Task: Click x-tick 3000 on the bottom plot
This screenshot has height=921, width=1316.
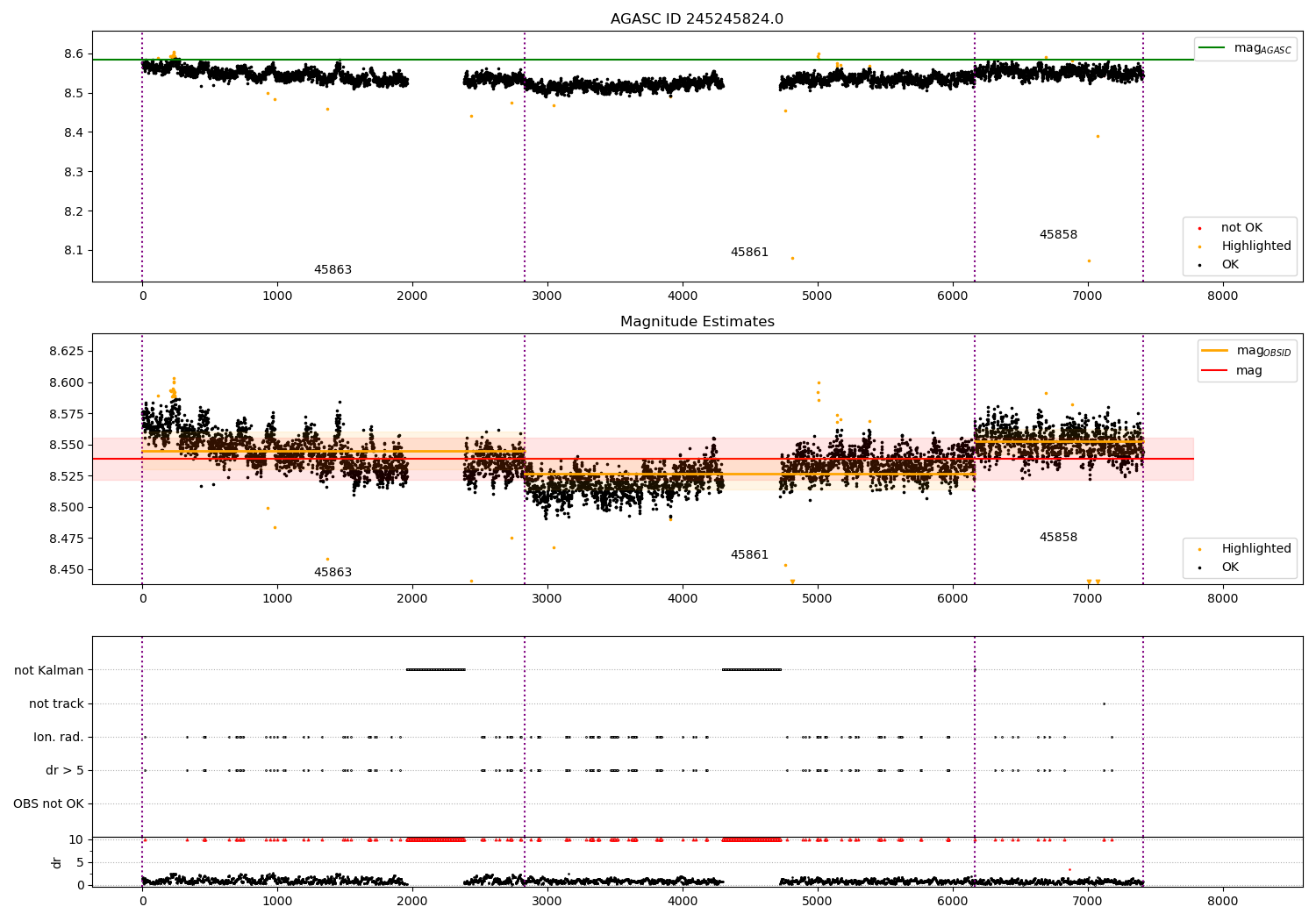Action: [x=547, y=902]
